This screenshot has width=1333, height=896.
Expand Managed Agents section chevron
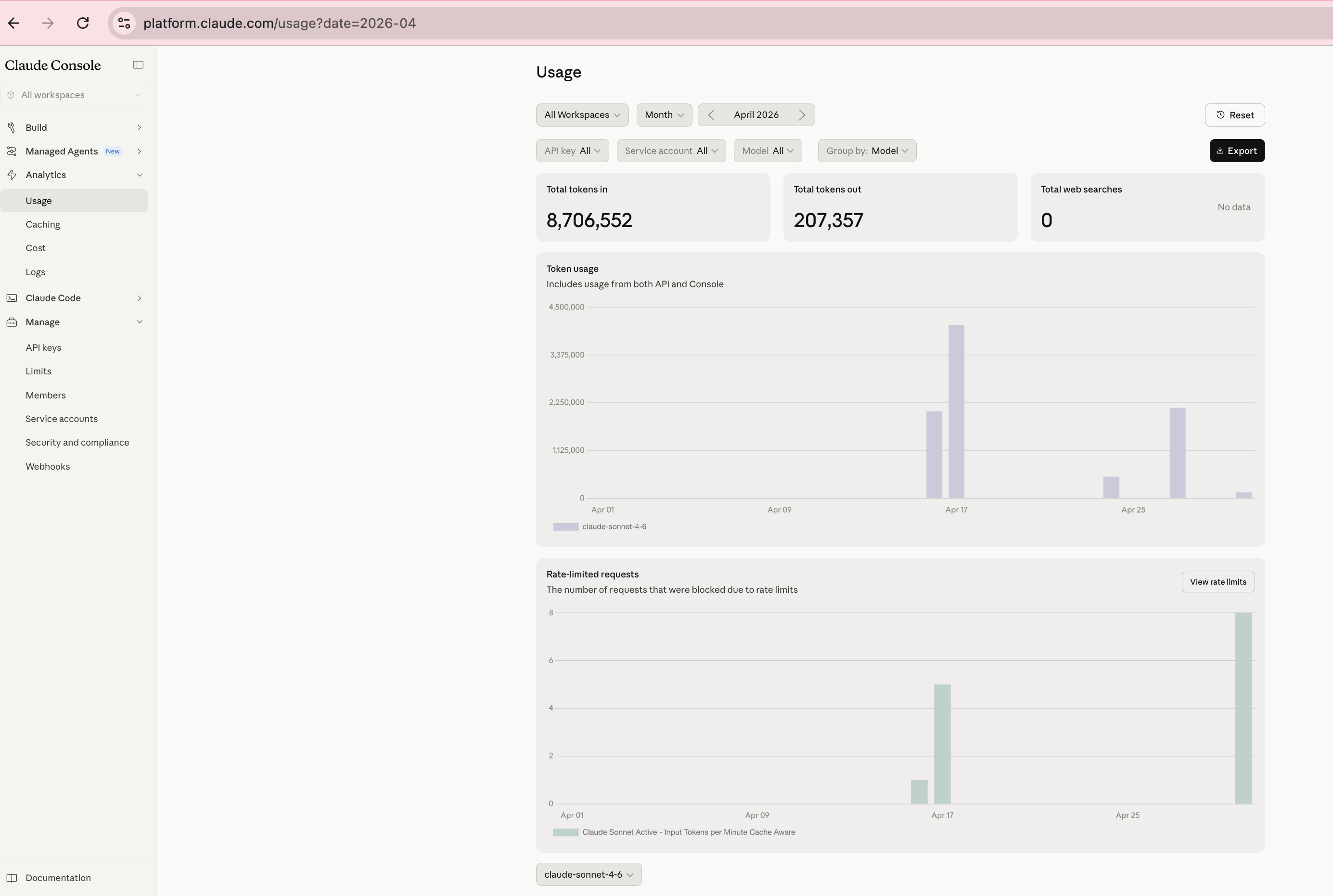point(139,152)
